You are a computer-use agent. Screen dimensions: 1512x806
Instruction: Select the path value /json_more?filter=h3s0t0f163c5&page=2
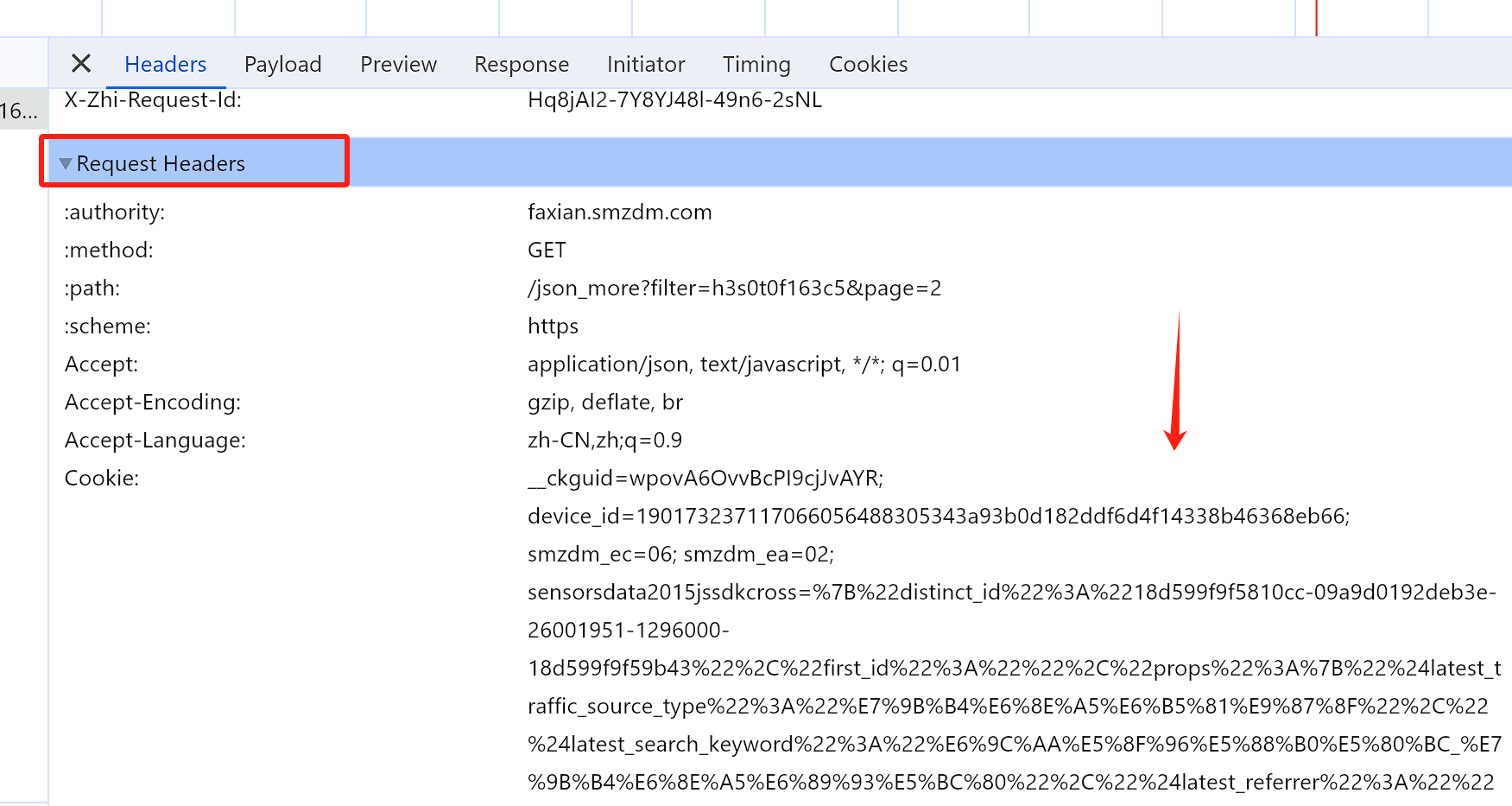[x=735, y=289]
